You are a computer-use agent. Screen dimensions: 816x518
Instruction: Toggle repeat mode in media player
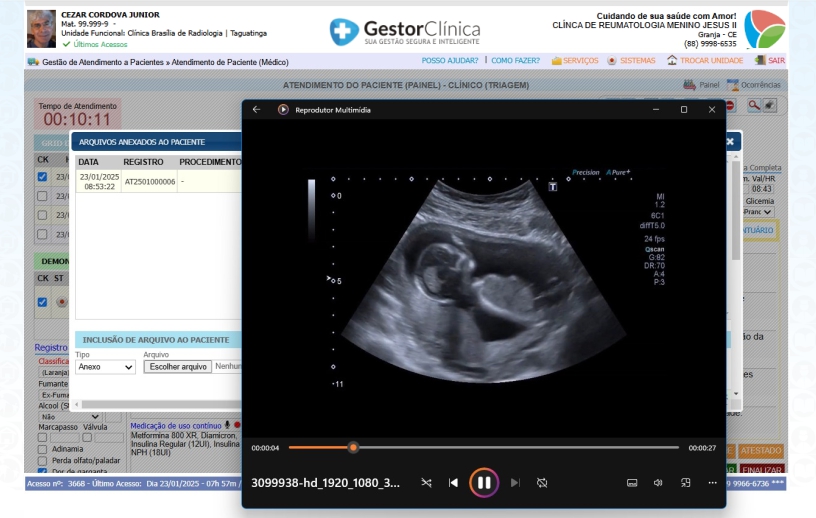click(542, 482)
